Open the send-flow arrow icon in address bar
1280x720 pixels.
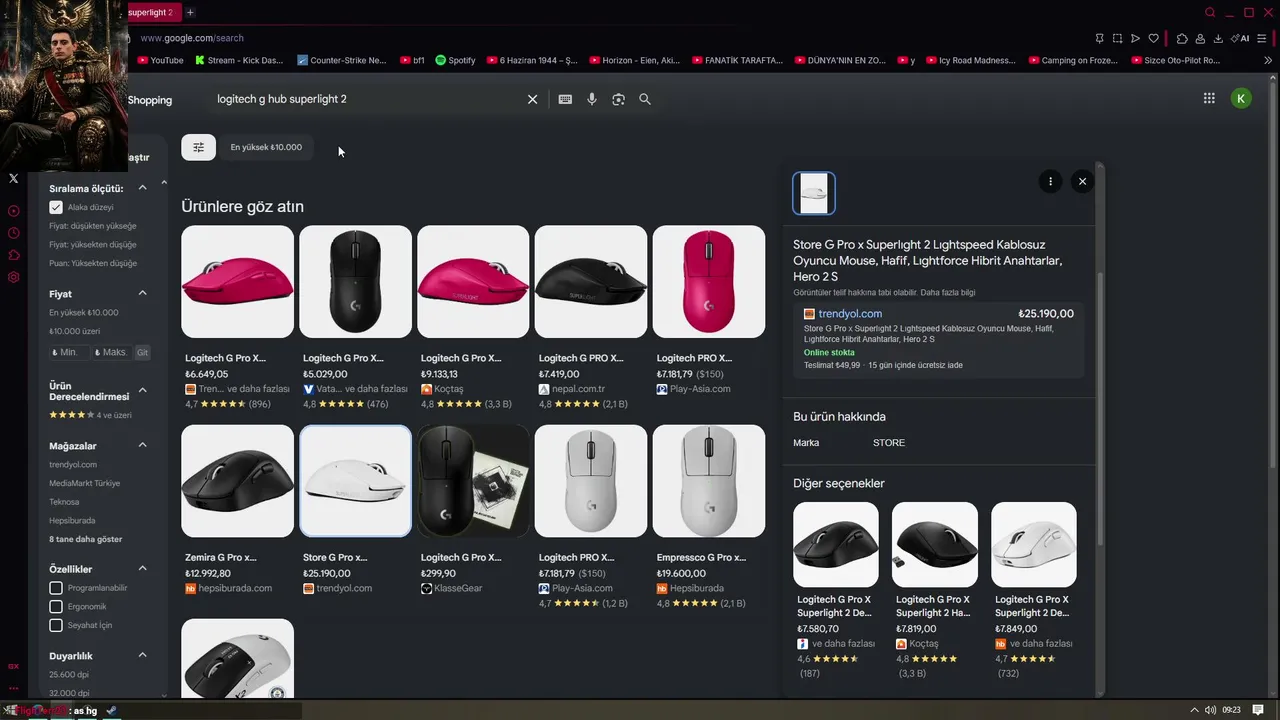pyautogui.click(x=1135, y=38)
